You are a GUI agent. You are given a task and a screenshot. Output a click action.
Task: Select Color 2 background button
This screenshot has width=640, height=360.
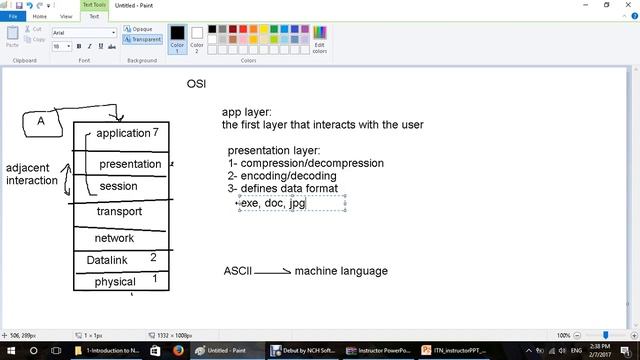pyautogui.click(x=197, y=39)
